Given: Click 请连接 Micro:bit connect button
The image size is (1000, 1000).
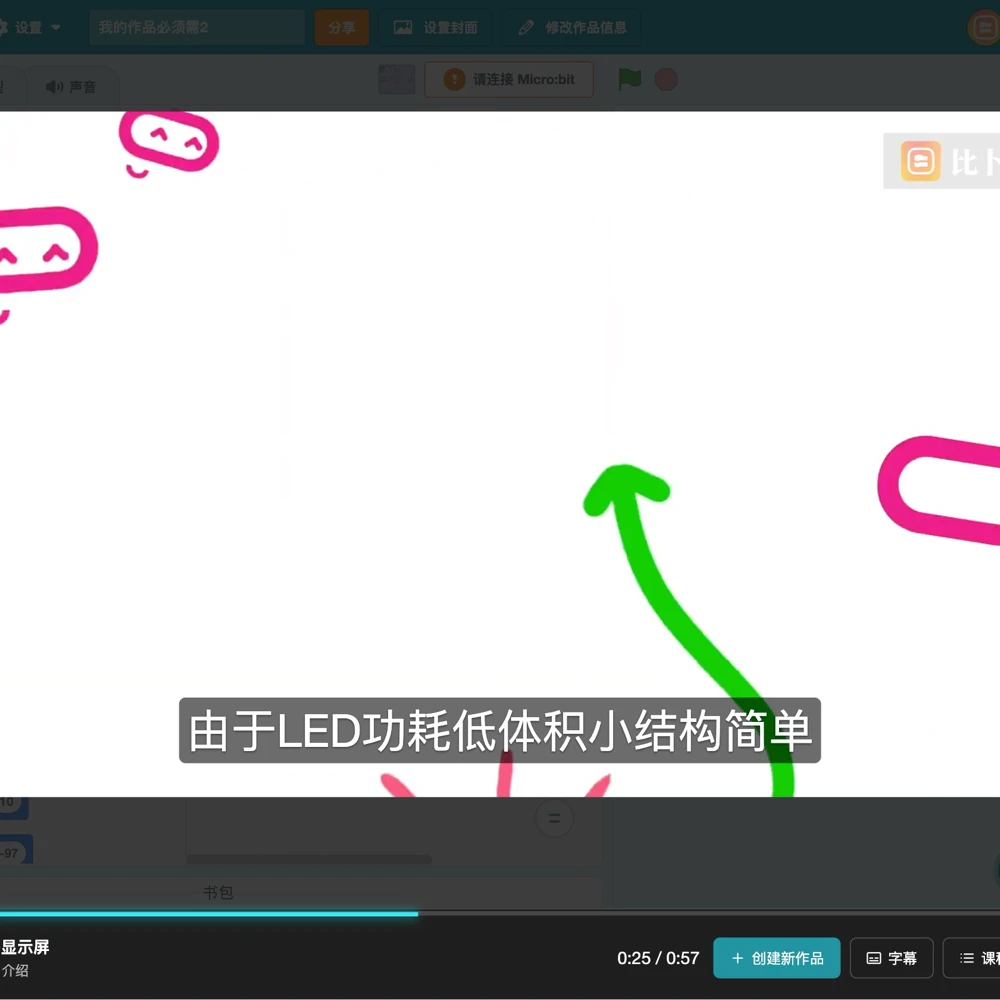Looking at the screenshot, I should (x=509, y=80).
